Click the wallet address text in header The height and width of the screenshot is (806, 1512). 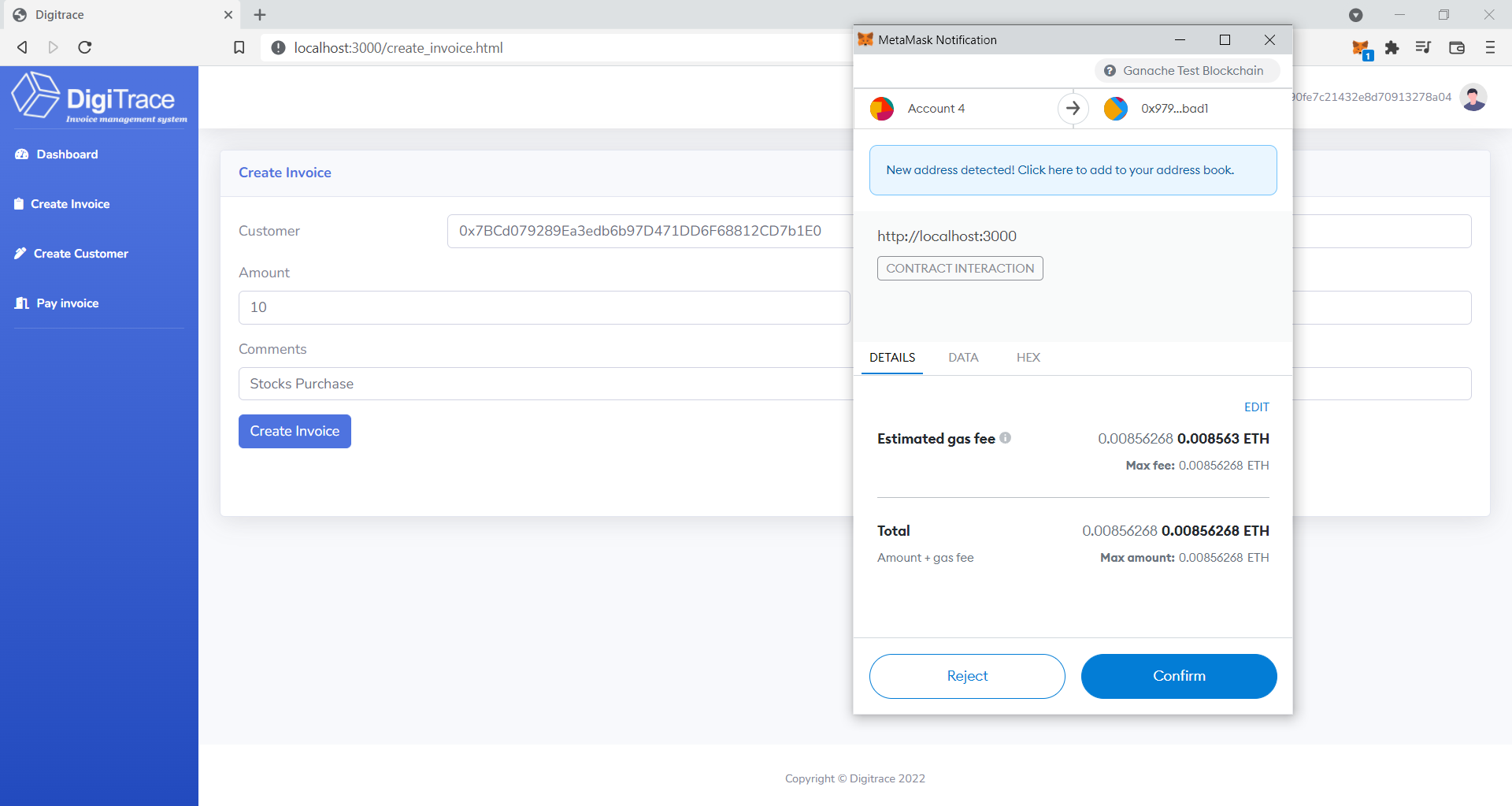tap(1372, 97)
